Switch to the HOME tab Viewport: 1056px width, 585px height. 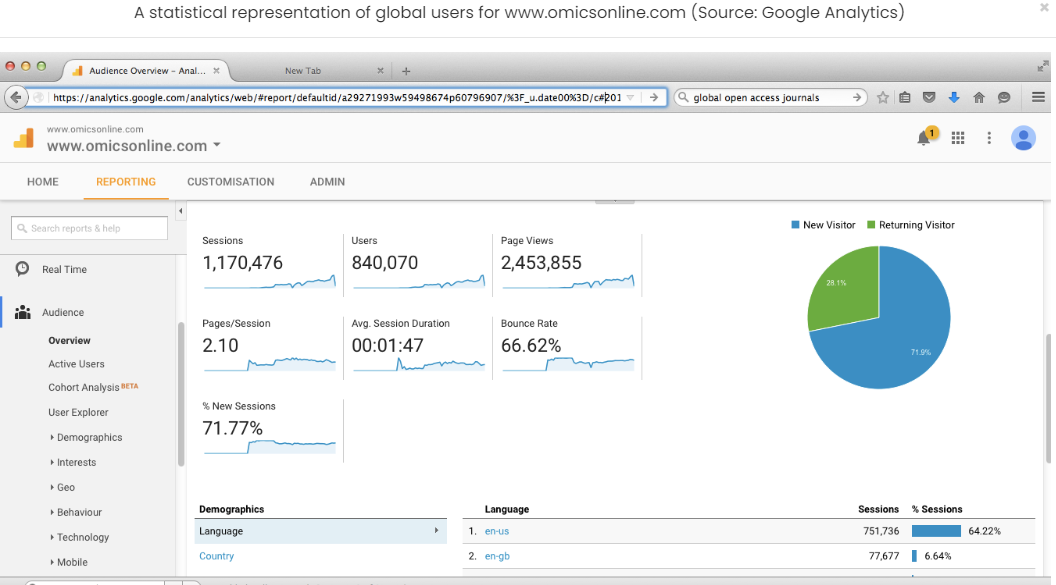pos(42,182)
